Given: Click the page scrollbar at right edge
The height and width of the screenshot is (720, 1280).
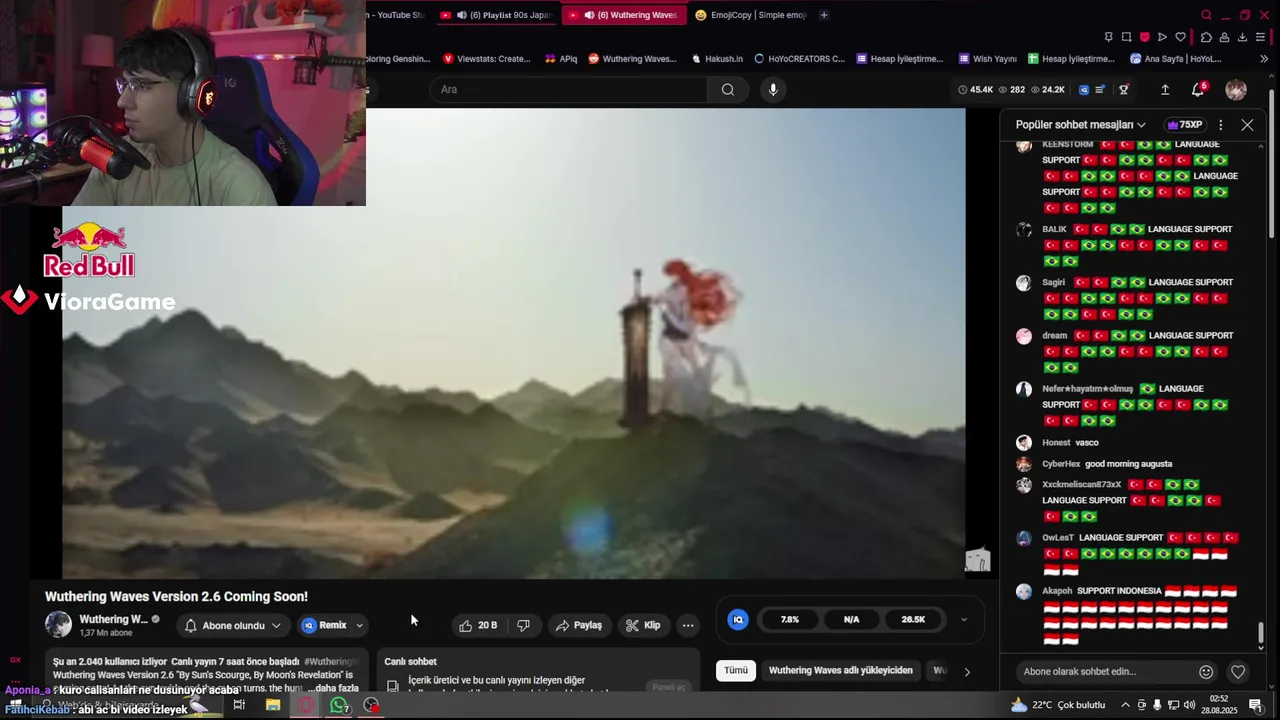Looking at the screenshot, I should (x=1273, y=165).
